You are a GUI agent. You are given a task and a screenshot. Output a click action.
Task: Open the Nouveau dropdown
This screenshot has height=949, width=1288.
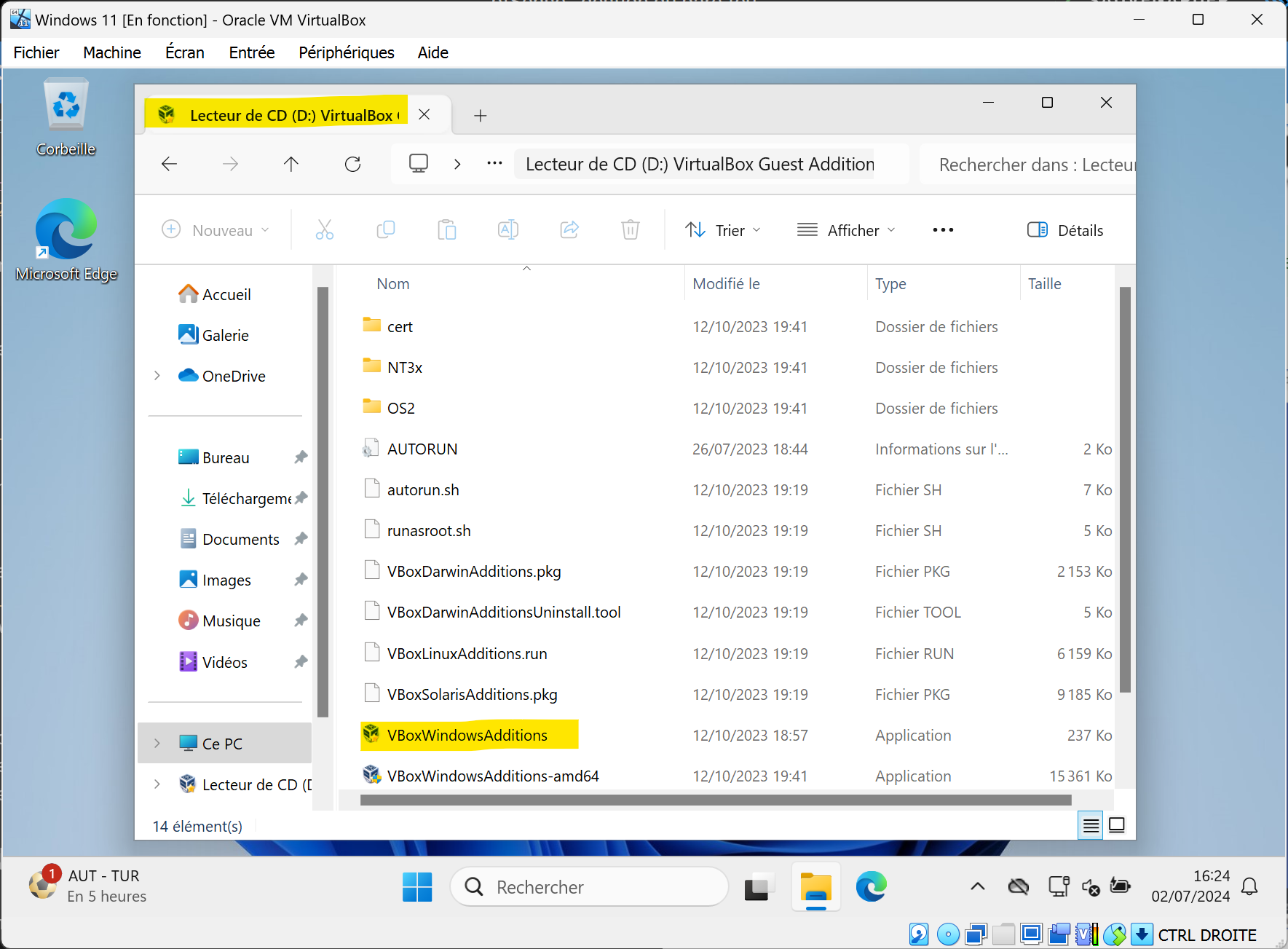click(216, 230)
